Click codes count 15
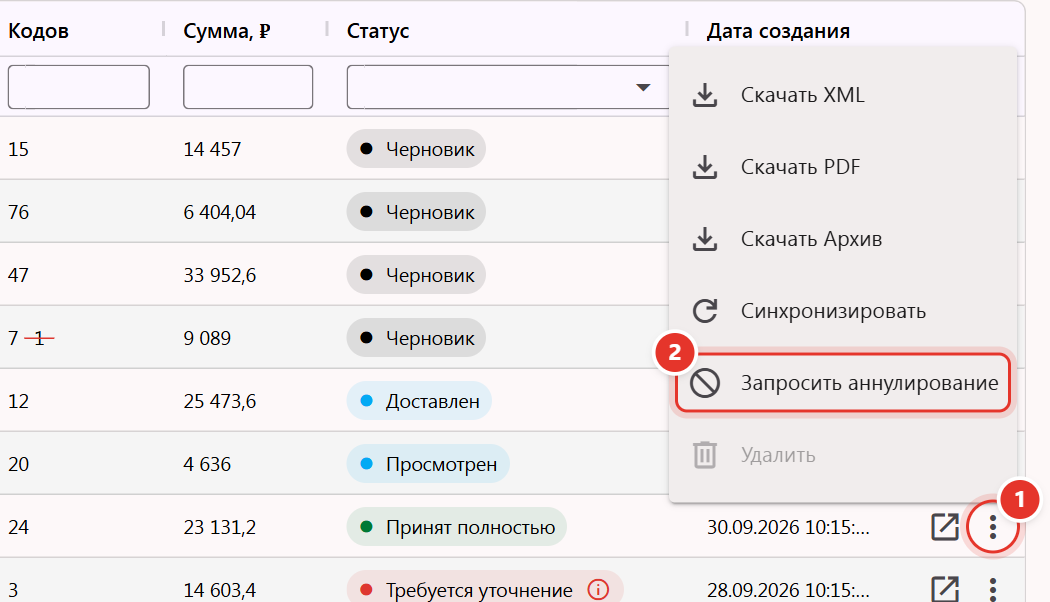1050x602 pixels. [x=18, y=149]
